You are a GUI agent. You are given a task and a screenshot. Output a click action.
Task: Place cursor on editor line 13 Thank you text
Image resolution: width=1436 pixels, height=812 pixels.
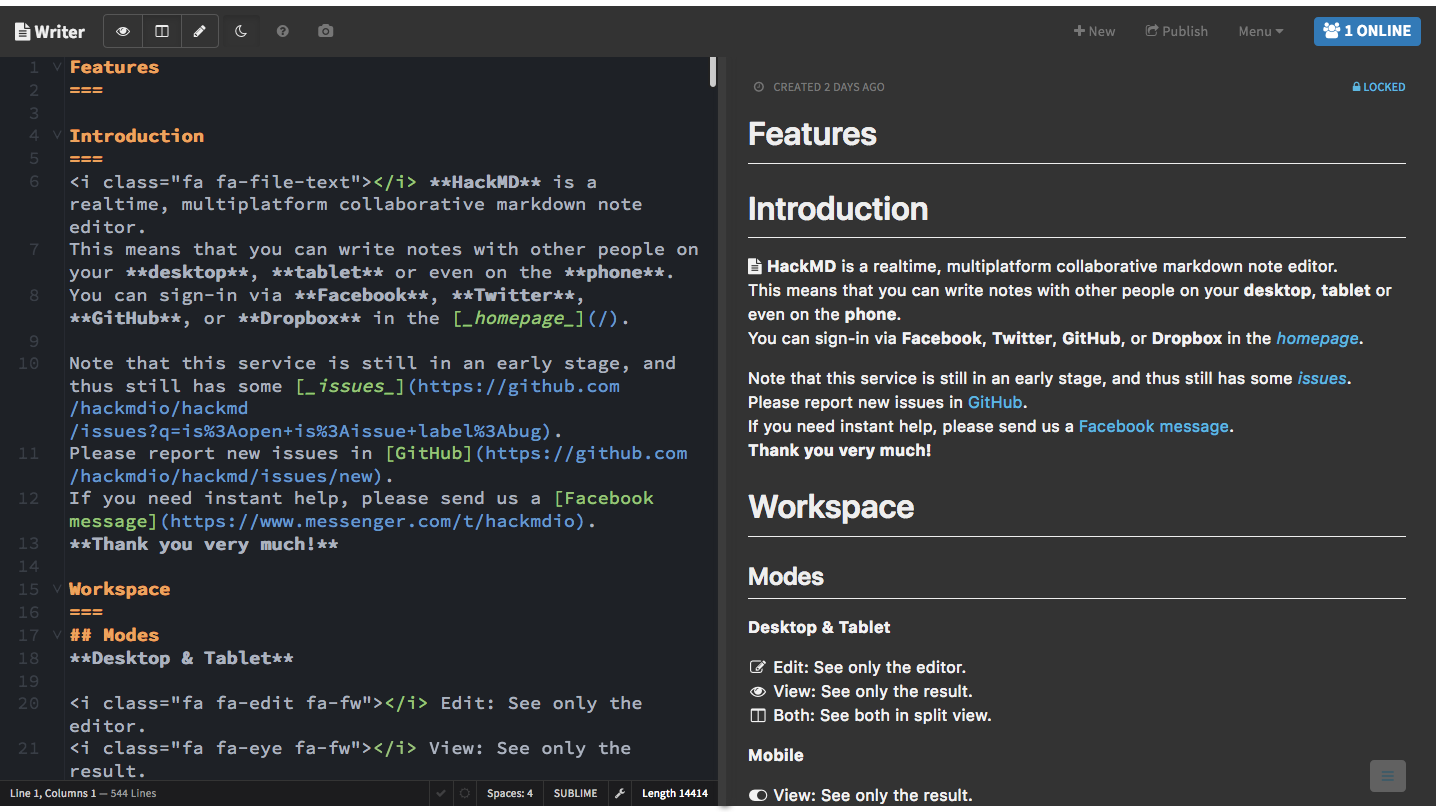tap(203, 544)
